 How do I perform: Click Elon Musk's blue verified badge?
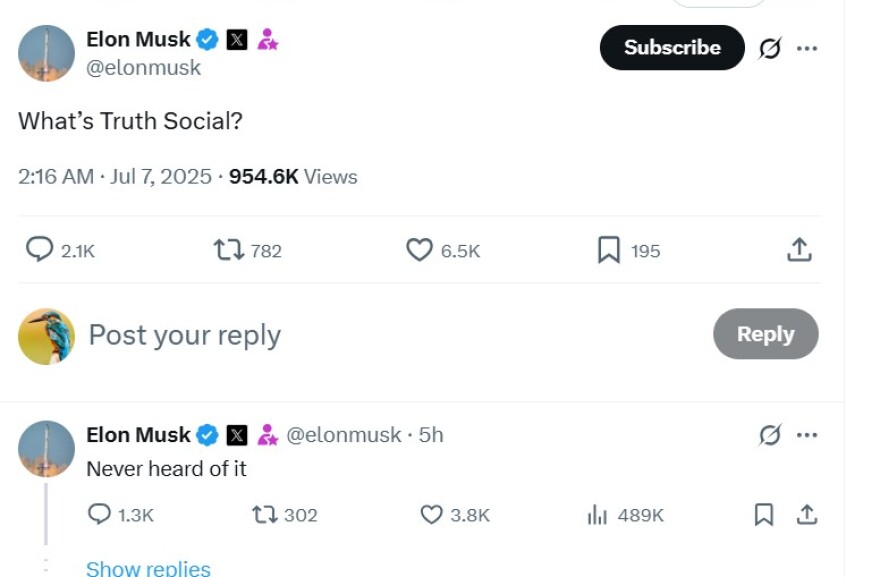pos(206,39)
